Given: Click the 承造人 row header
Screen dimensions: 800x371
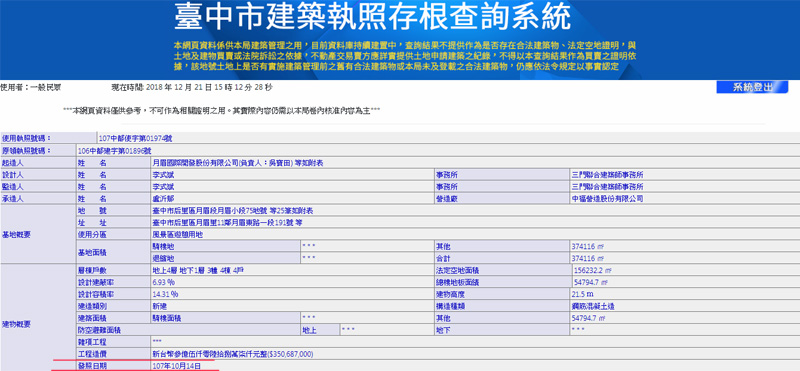Looking at the screenshot, I should [x=38, y=199].
